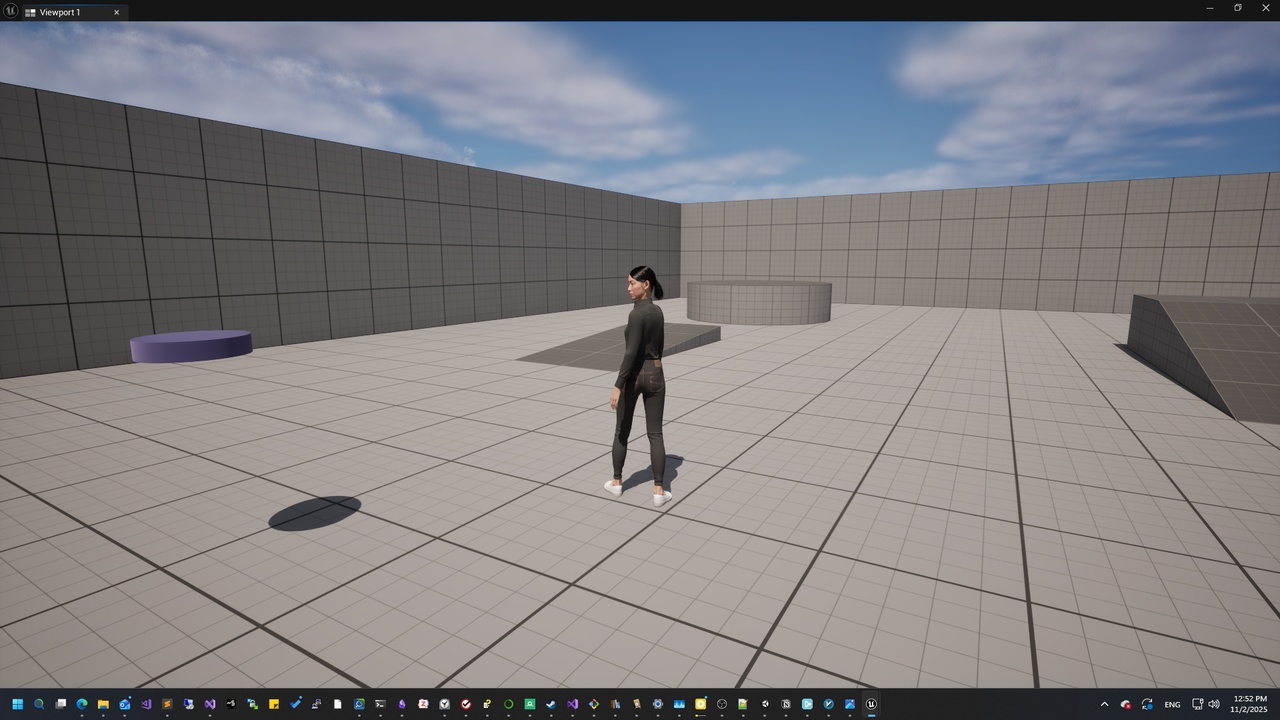Open Task View from the taskbar
The width and height of the screenshot is (1280, 720).
click(61, 704)
